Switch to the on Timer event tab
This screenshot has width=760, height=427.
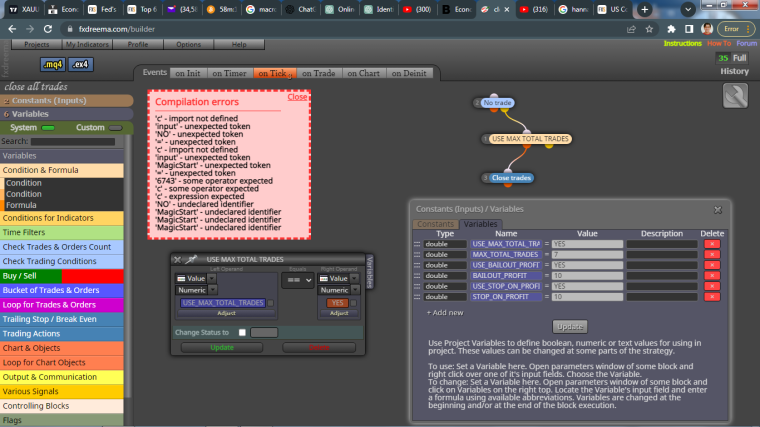[229, 73]
